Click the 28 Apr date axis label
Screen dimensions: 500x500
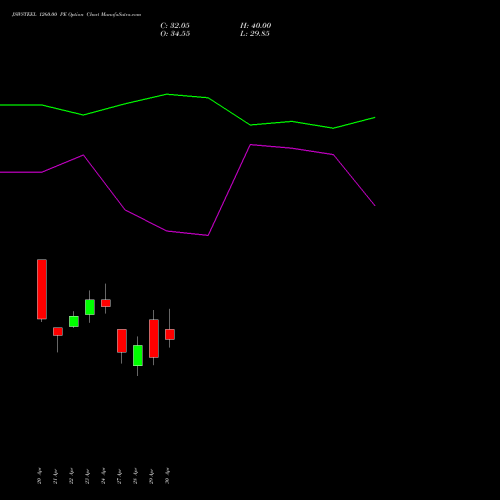(135, 476)
